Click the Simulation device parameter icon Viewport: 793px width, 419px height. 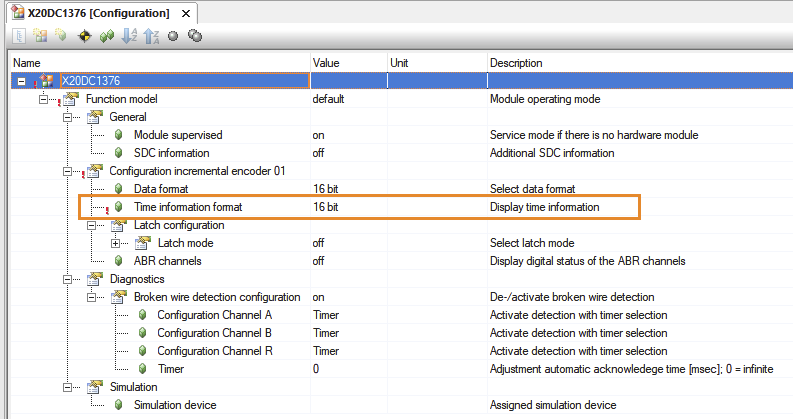pos(118,405)
